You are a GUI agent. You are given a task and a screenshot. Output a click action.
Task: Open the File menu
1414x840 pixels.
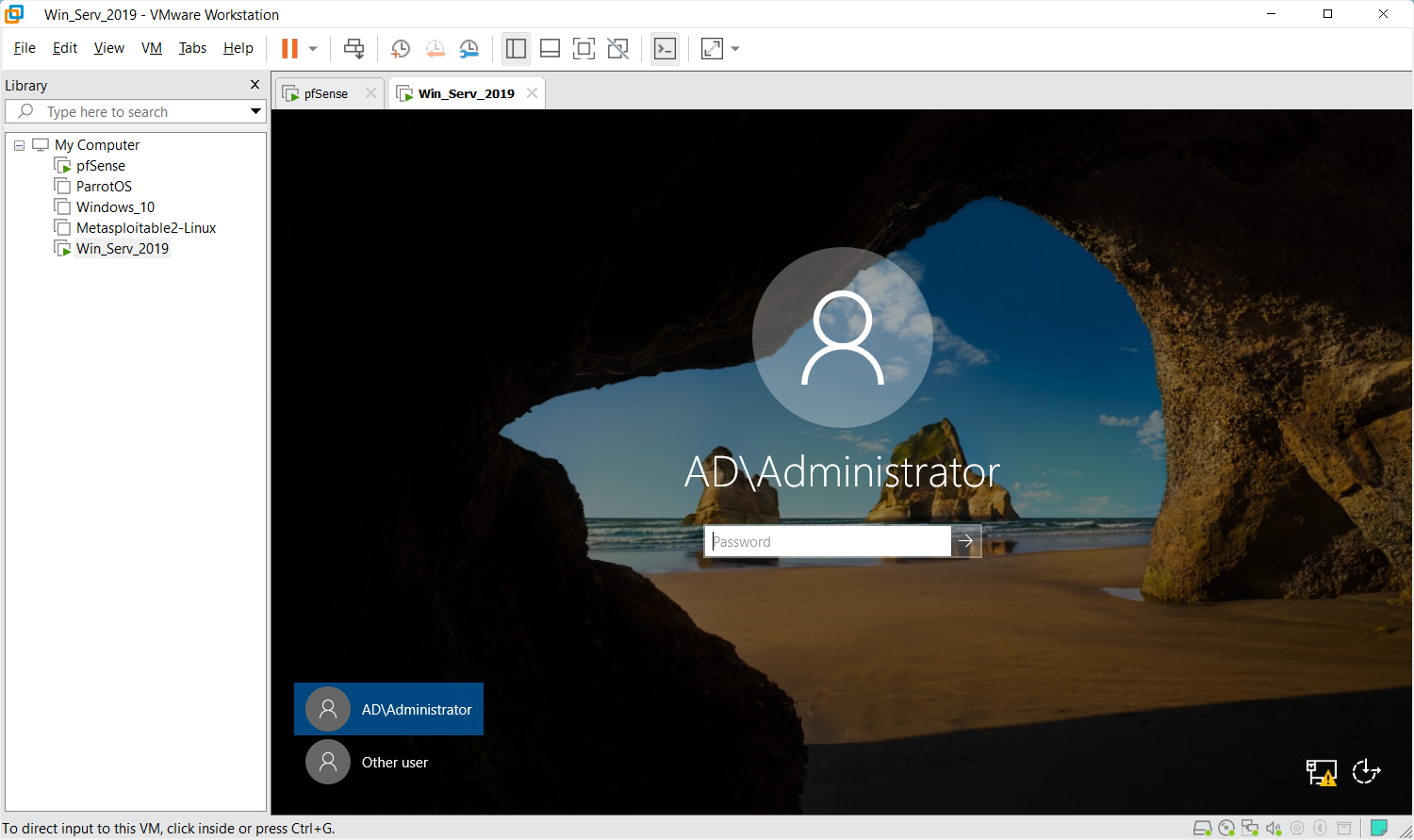[x=25, y=48]
